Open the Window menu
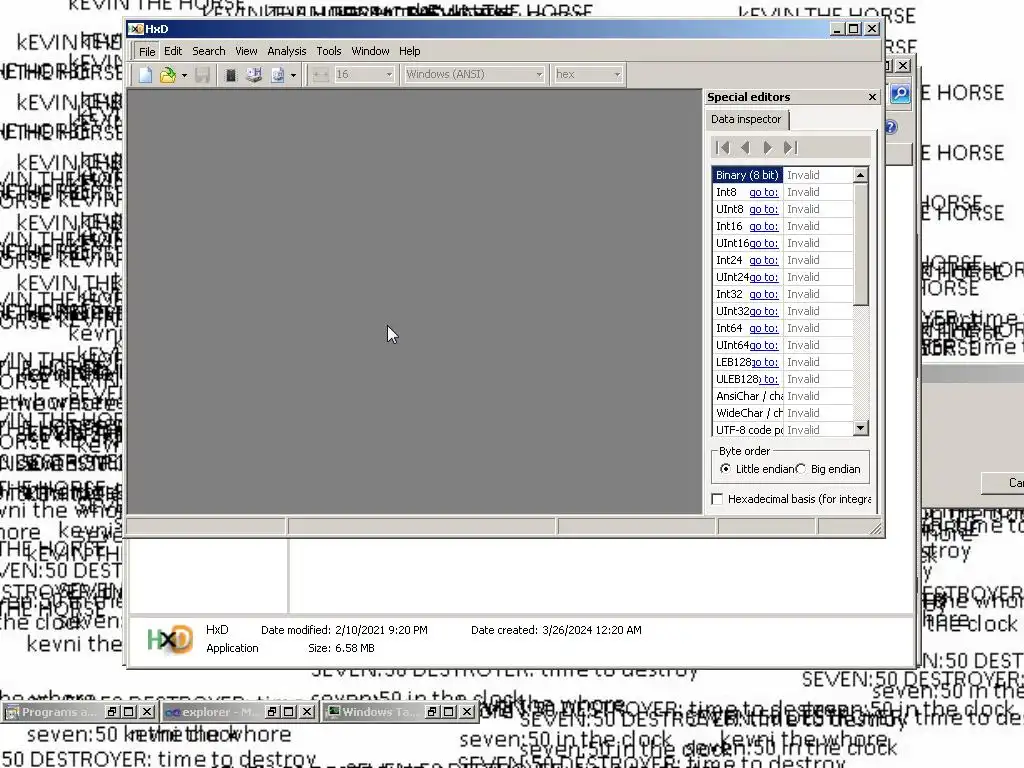1024x768 pixels. click(x=370, y=51)
